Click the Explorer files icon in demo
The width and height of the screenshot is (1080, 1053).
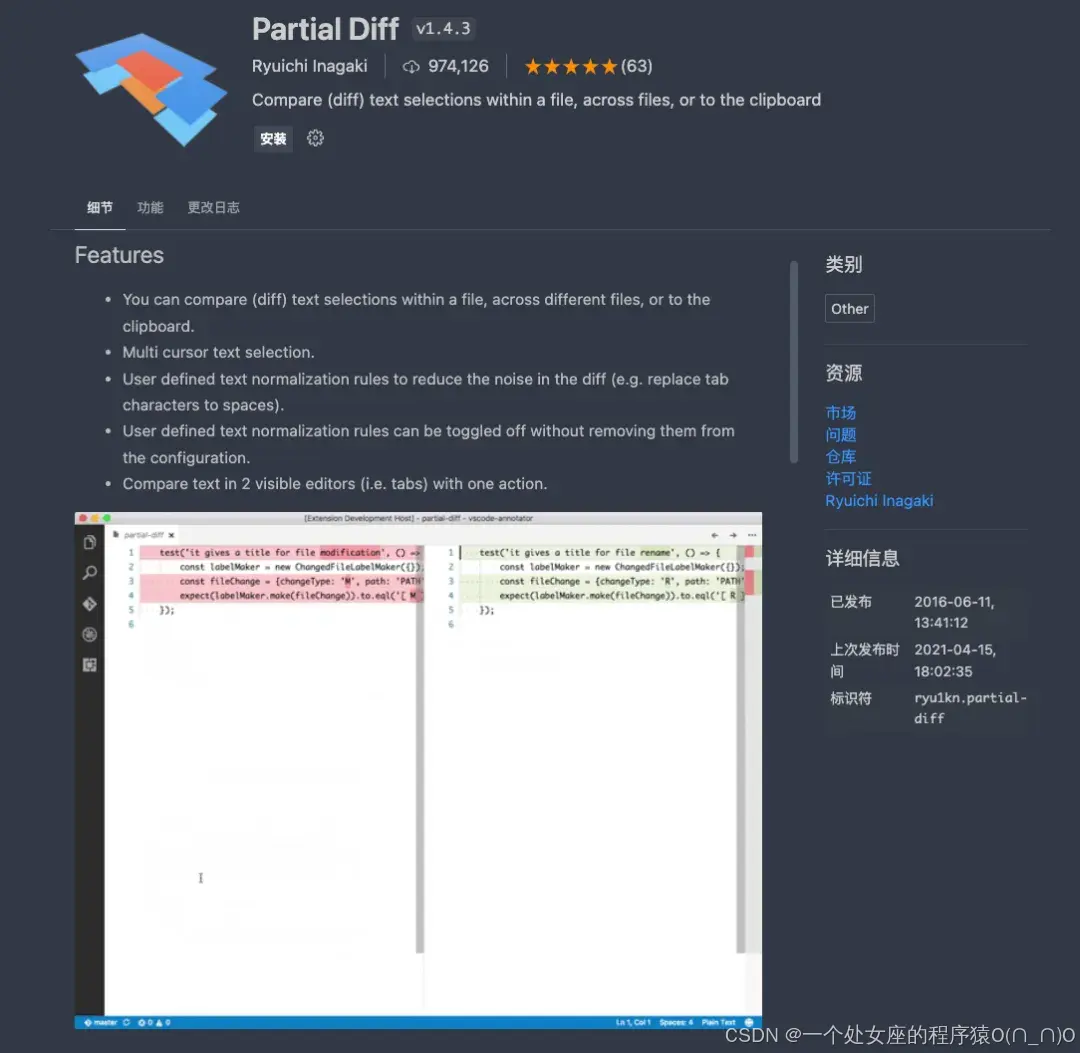[90, 543]
